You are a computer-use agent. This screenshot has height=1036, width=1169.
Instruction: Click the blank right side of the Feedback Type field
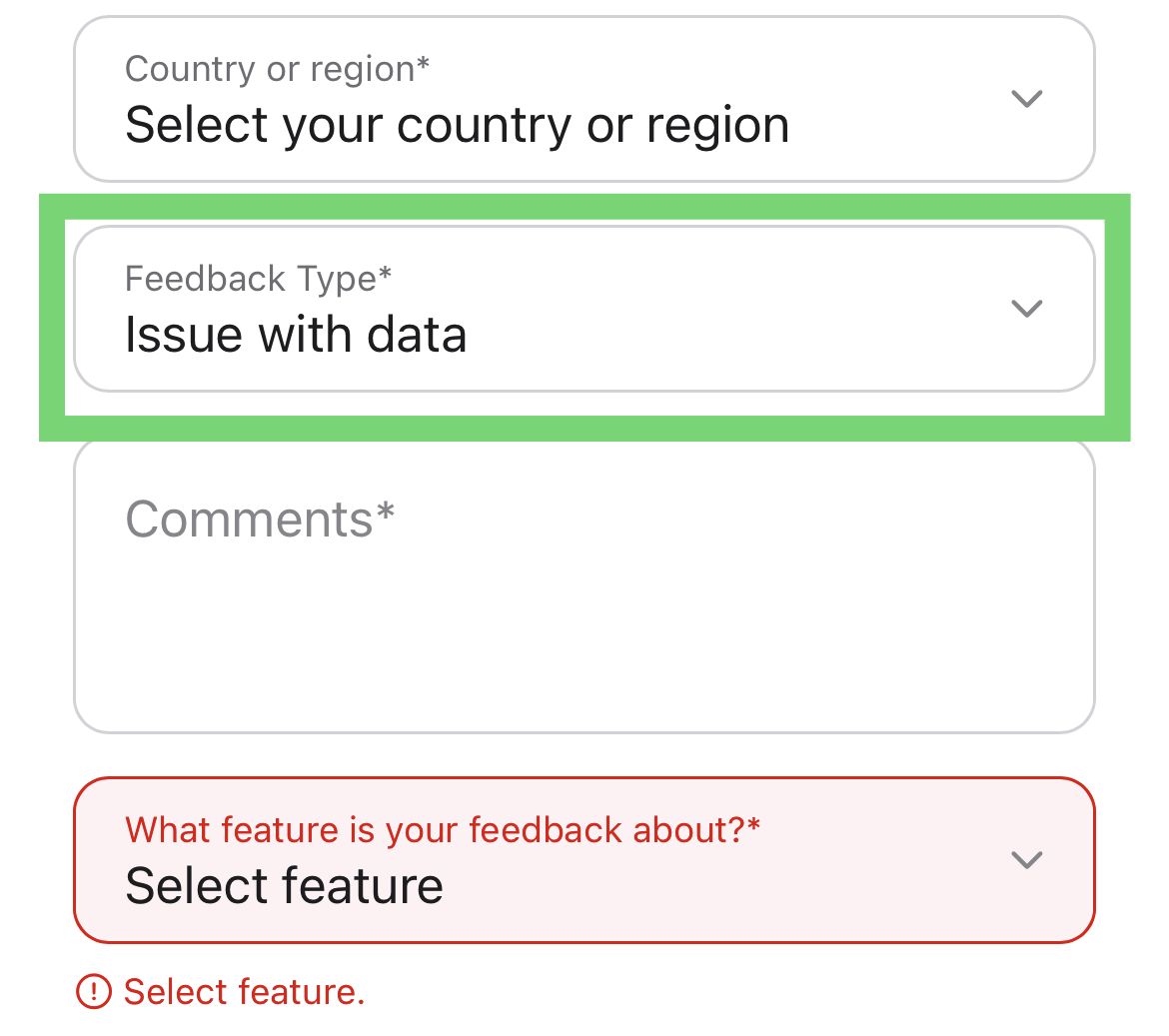point(745,309)
